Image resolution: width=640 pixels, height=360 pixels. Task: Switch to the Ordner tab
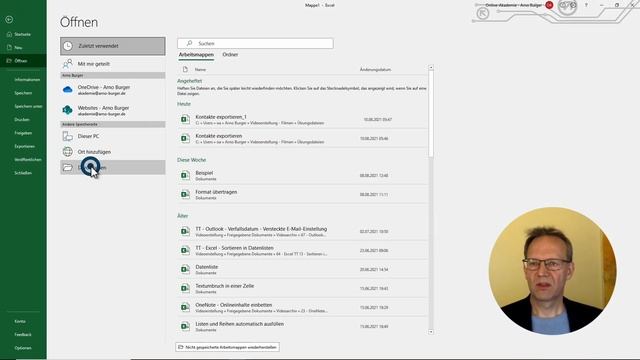(230, 55)
